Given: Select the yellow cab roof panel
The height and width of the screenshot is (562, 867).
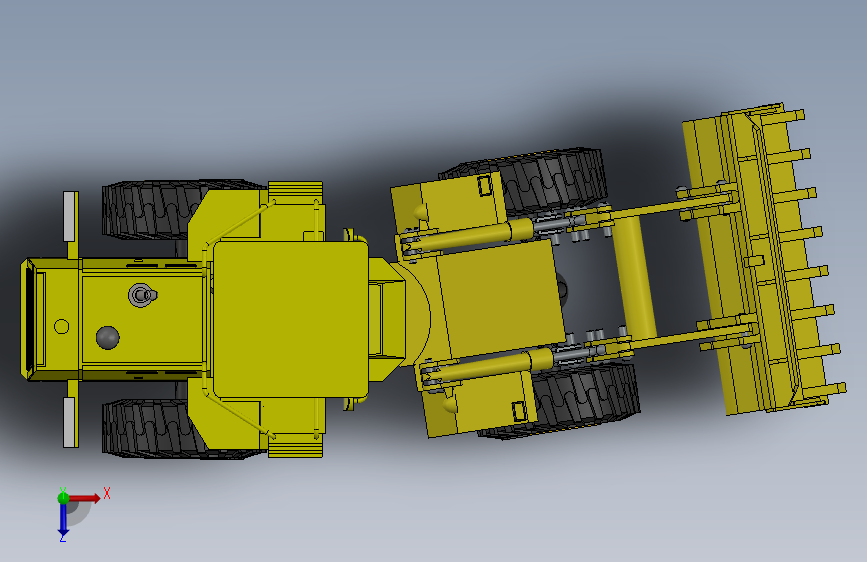Looking at the screenshot, I should (x=291, y=319).
